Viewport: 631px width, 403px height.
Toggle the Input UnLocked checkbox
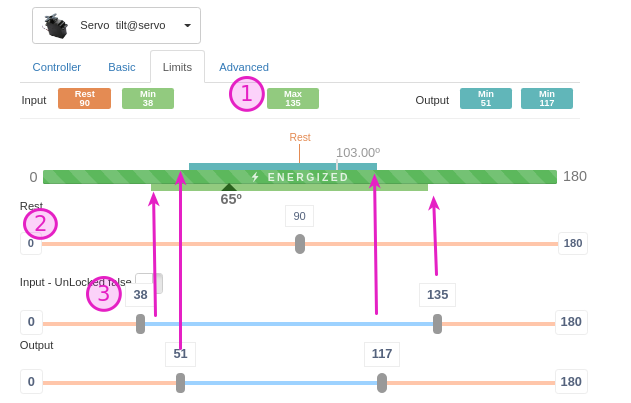point(149,283)
